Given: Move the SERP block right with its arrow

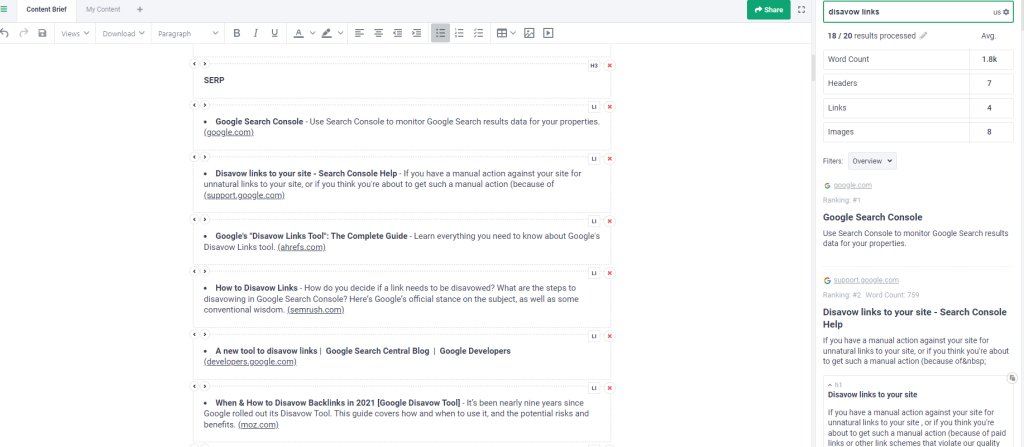Looking at the screenshot, I should coord(204,64).
